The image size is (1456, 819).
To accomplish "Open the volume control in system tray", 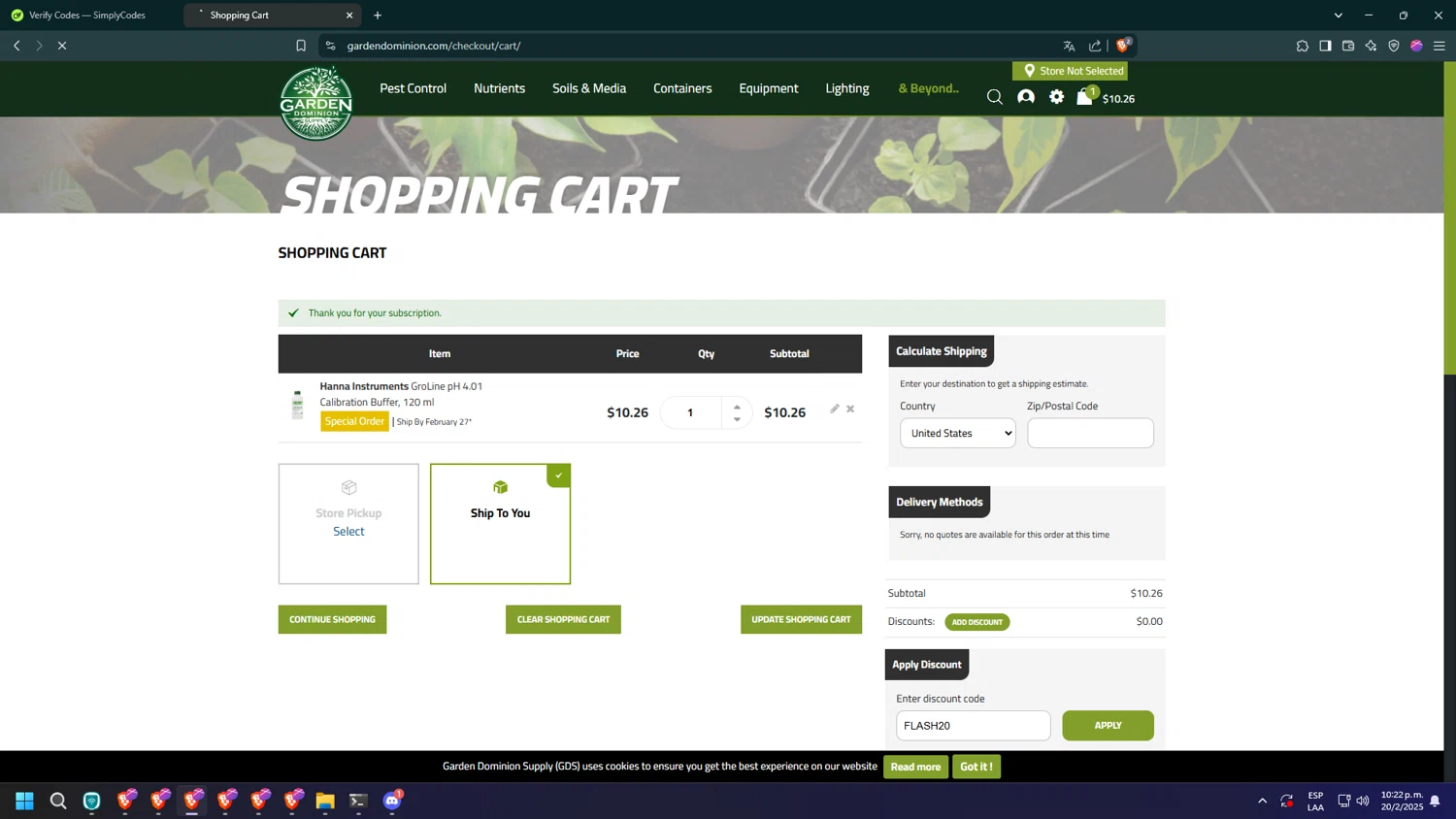I will 1363,801.
